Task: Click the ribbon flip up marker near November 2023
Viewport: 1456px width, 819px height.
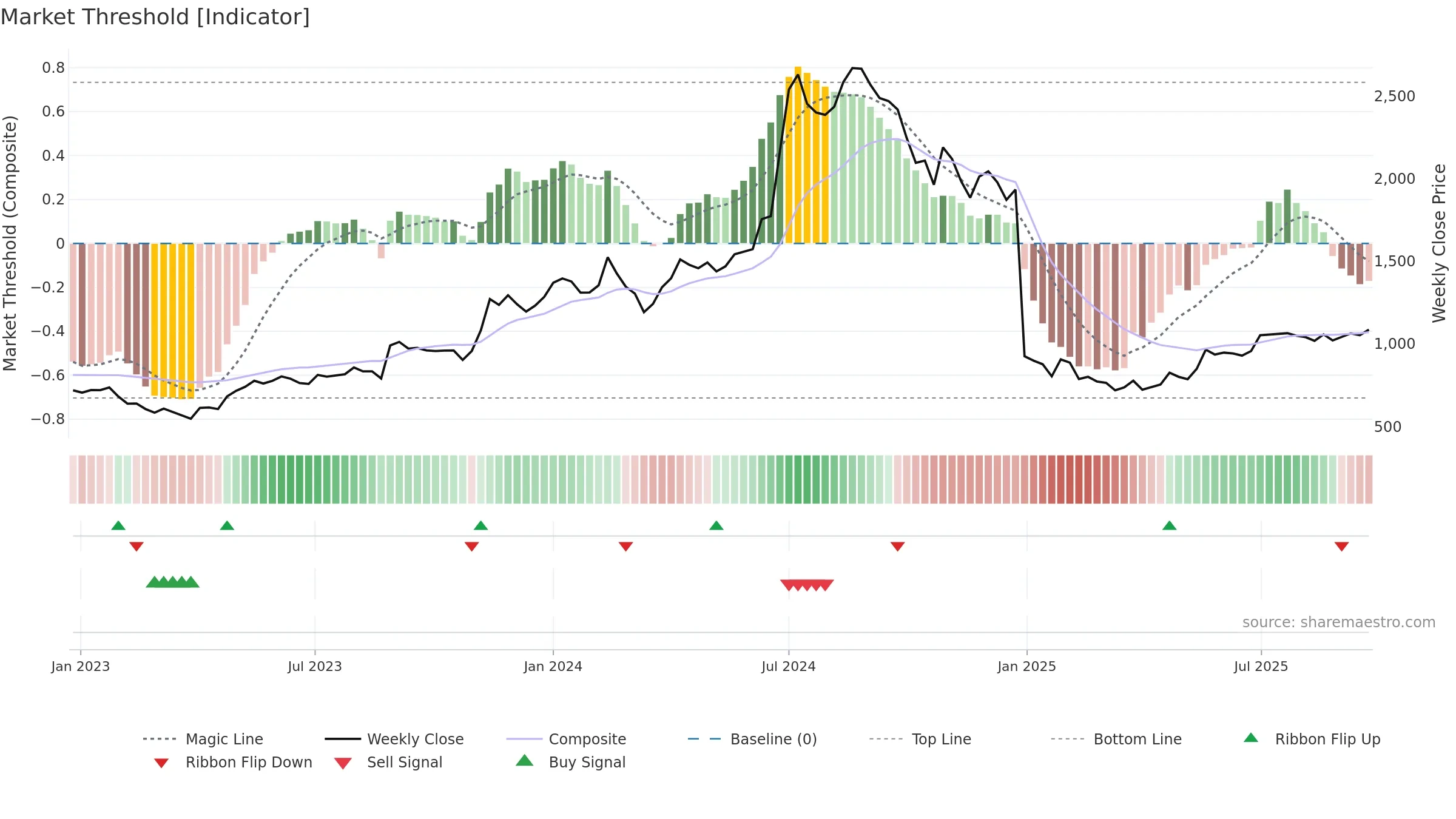Action: [x=480, y=525]
